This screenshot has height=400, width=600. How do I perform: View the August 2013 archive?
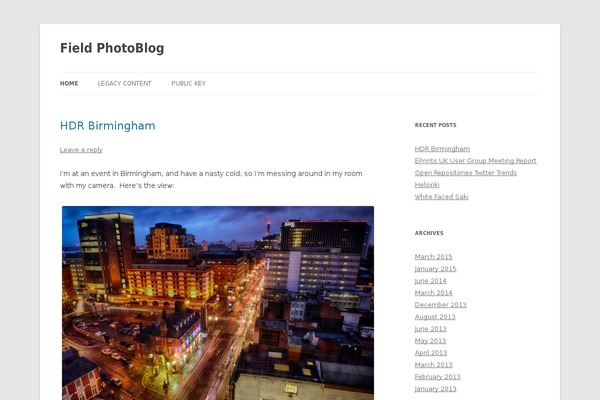tap(435, 317)
